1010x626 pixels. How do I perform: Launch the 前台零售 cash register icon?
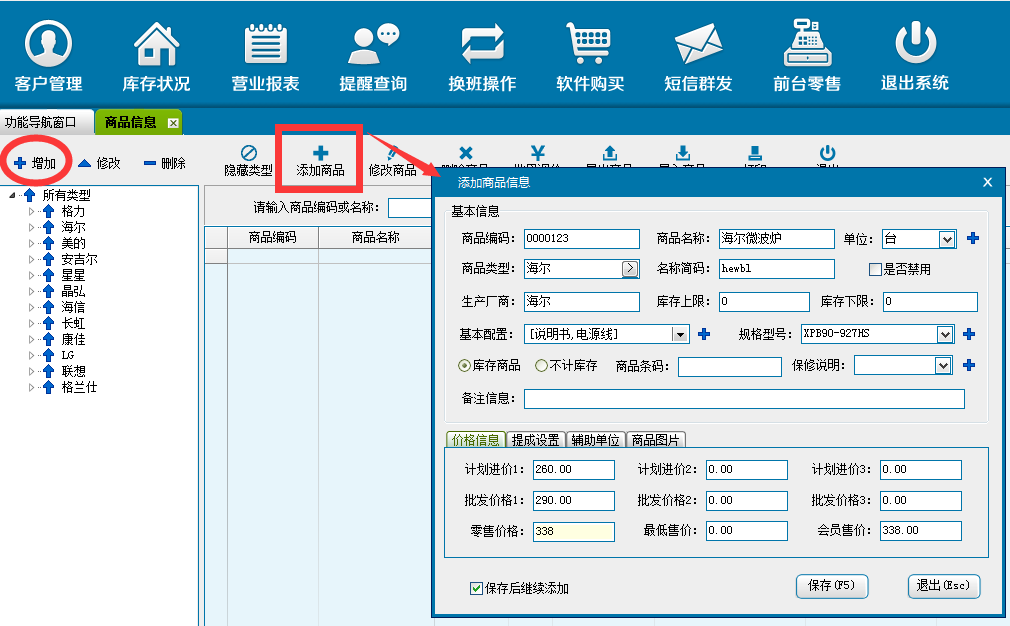(x=806, y=45)
